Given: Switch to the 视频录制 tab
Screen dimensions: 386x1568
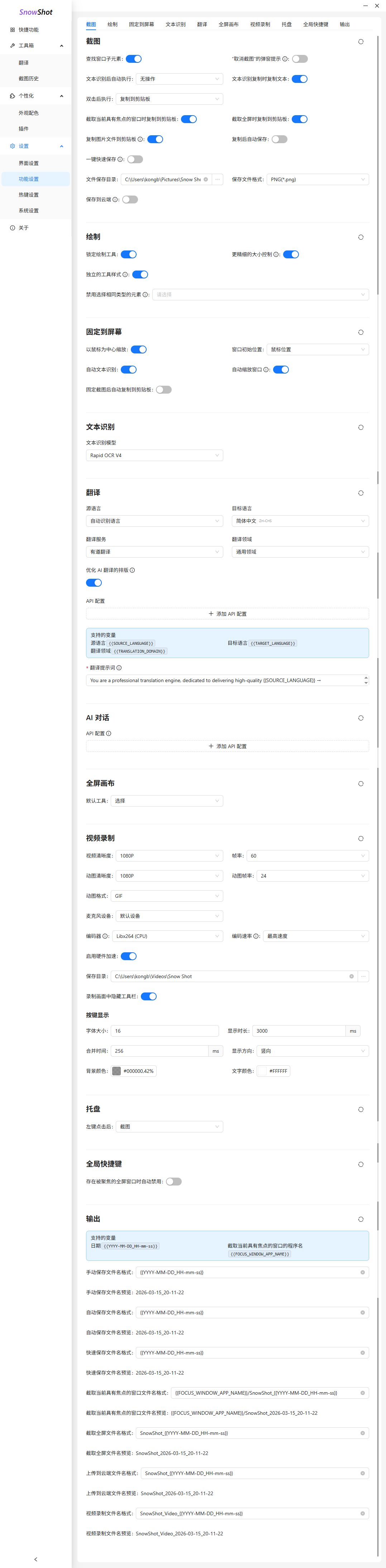Looking at the screenshot, I should (260, 24).
